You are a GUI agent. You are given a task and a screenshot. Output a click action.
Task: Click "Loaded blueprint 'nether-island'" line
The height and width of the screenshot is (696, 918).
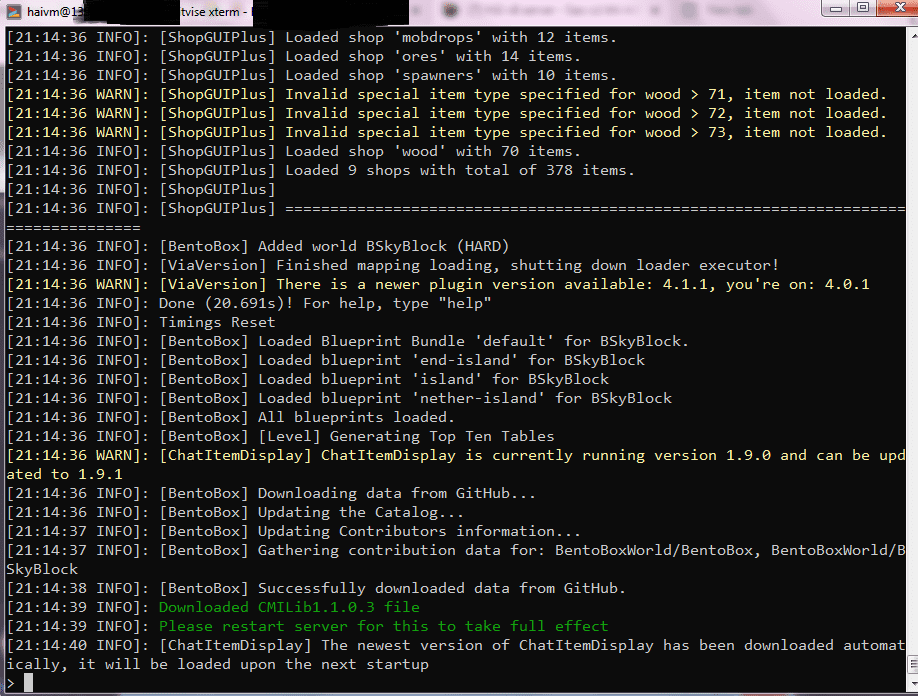tap(339, 398)
